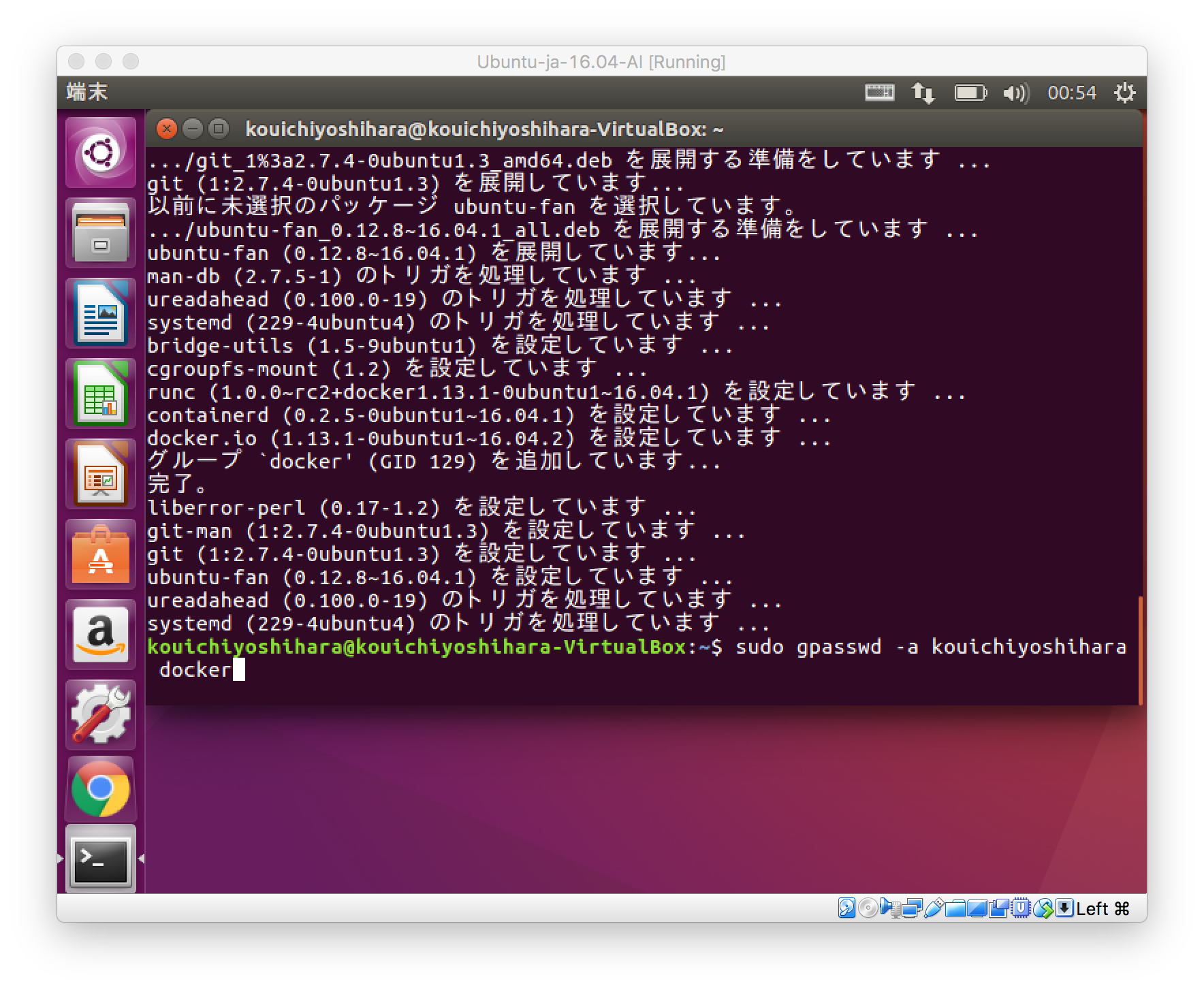Close the terminal window with orange X
Screen dimensions: 1204x990
(166, 129)
